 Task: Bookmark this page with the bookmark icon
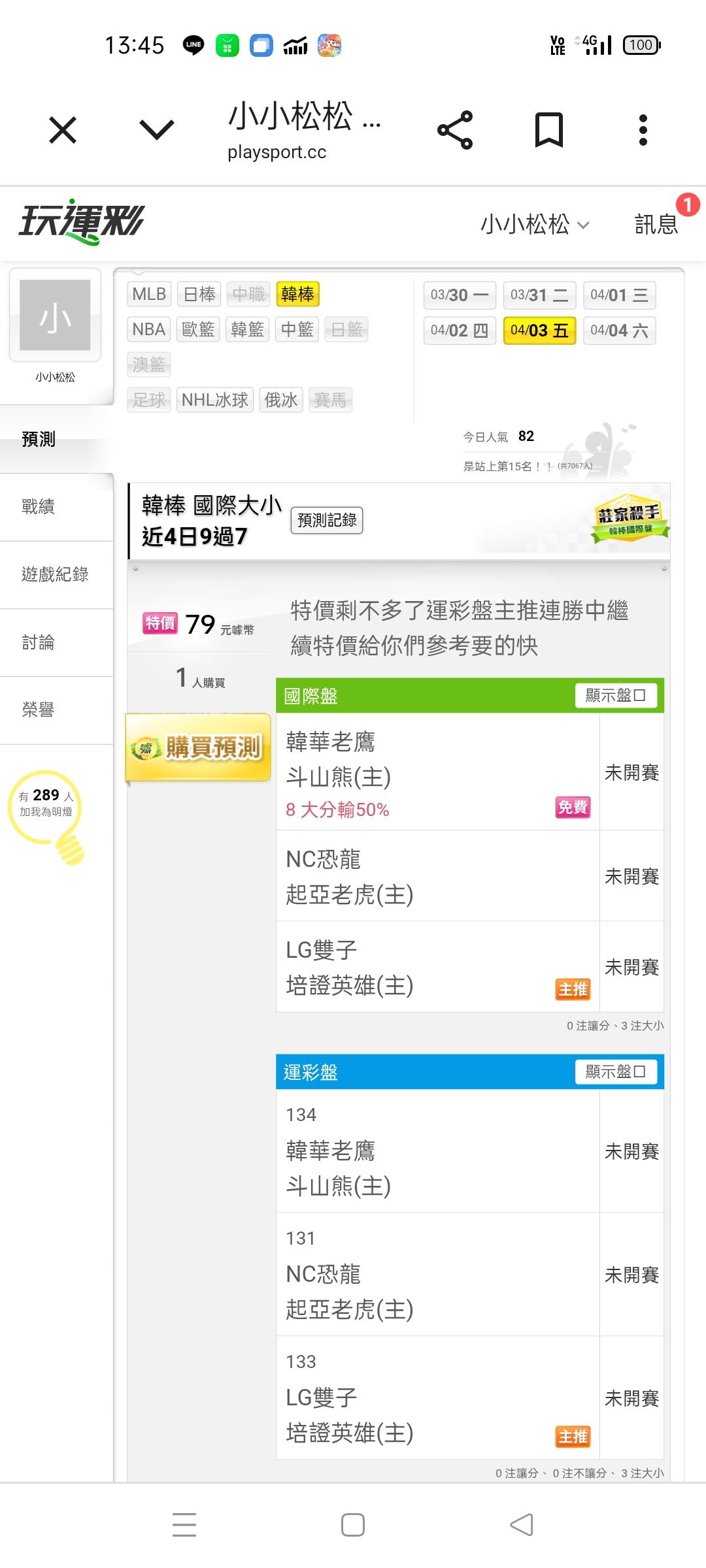548,130
